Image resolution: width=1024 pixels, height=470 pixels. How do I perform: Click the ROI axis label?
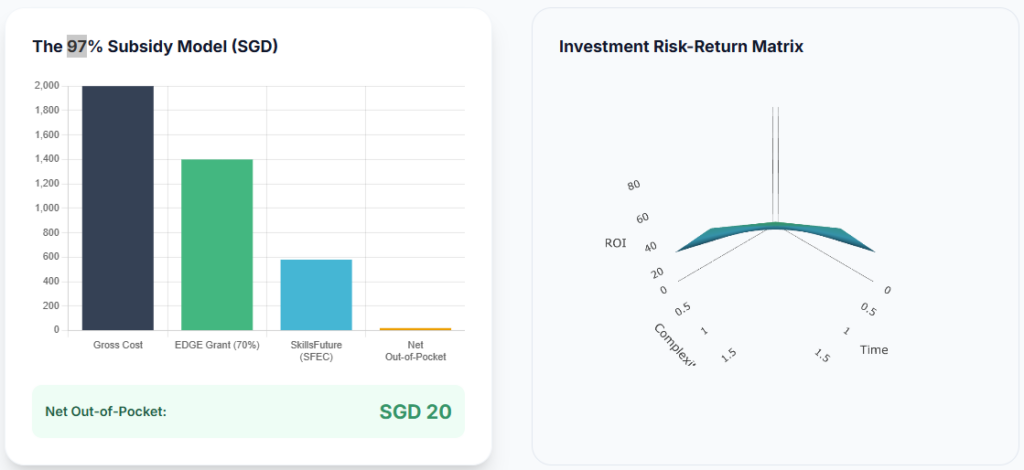tap(615, 243)
